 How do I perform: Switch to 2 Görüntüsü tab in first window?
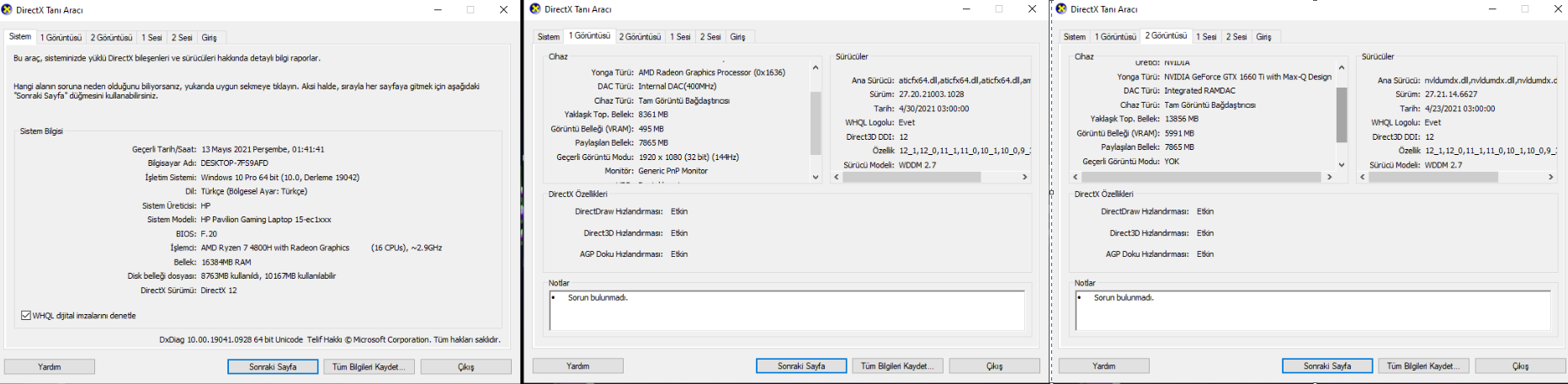(111, 38)
